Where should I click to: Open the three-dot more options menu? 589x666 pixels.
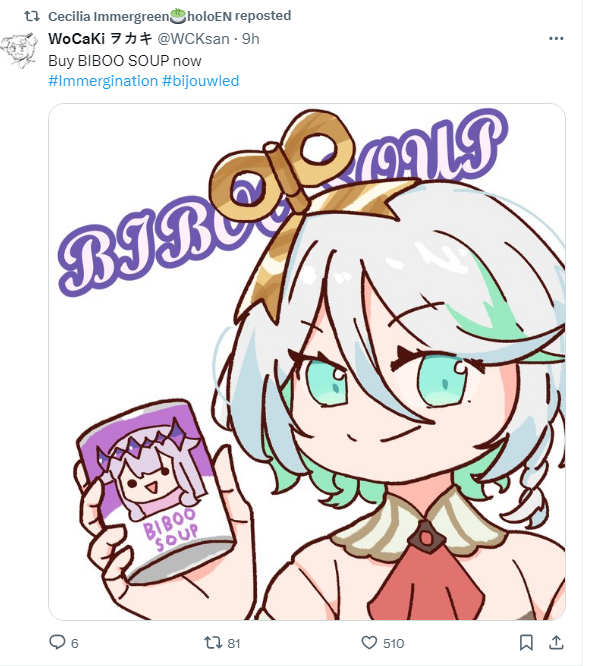(556, 39)
